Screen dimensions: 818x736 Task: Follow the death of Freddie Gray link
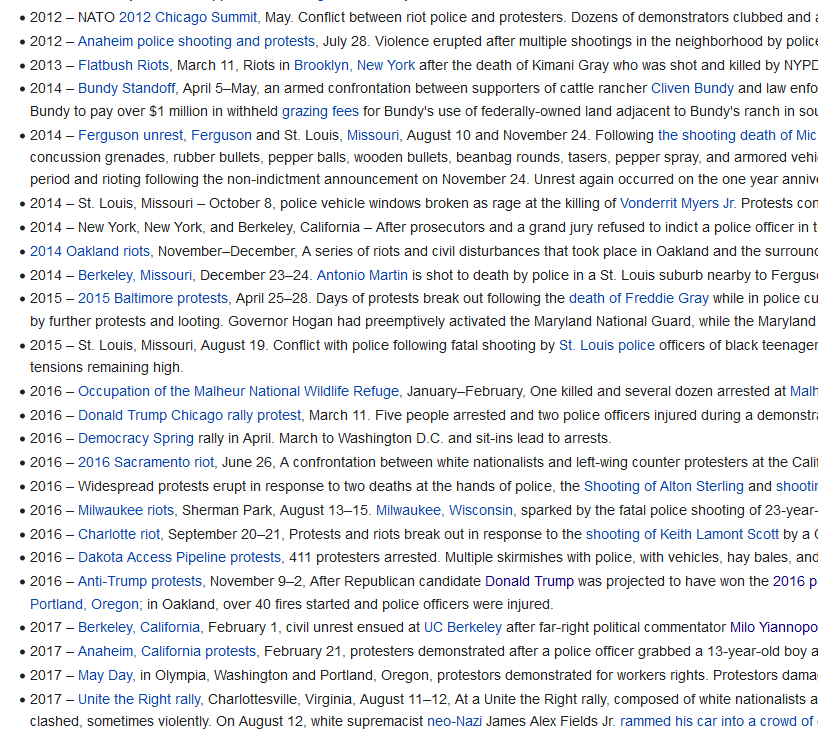point(639,298)
